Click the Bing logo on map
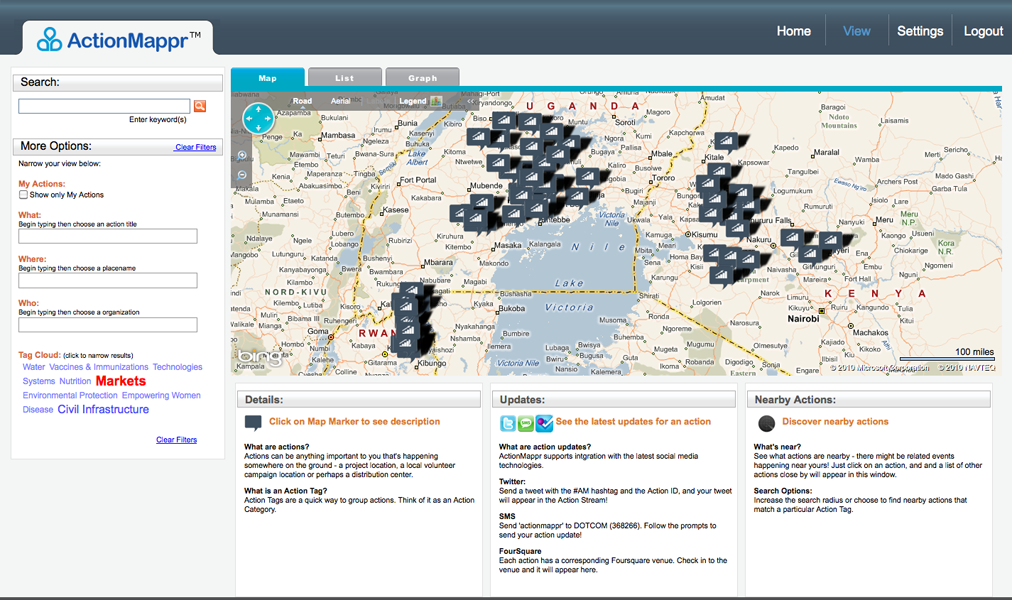This screenshot has width=1012, height=600. pyautogui.click(x=260, y=356)
